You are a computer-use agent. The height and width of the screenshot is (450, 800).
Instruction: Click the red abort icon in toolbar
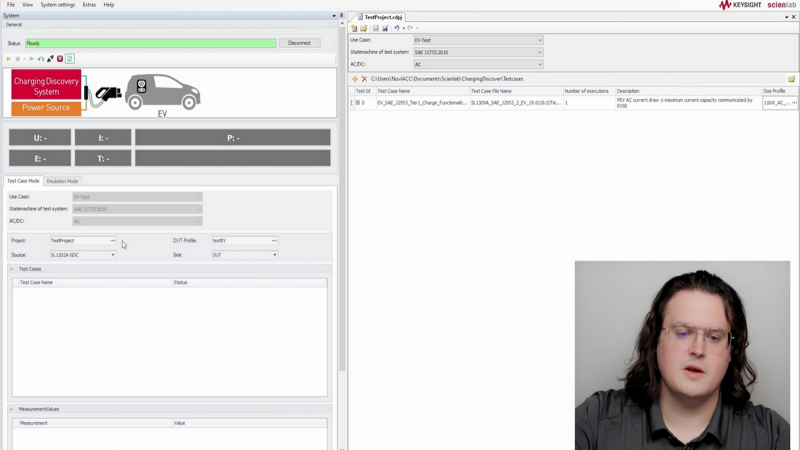pyautogui.click(x=60, y=59)
